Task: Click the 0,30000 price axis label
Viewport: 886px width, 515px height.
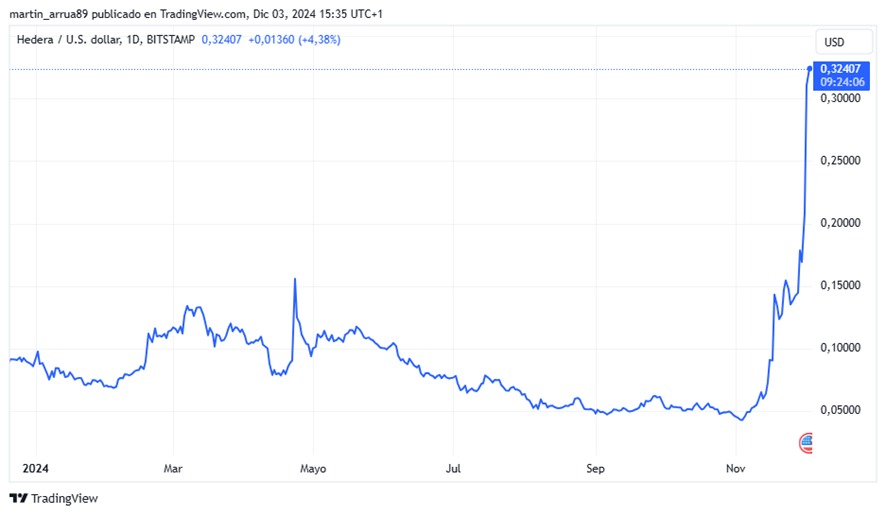Action: (x=841, y=99)
